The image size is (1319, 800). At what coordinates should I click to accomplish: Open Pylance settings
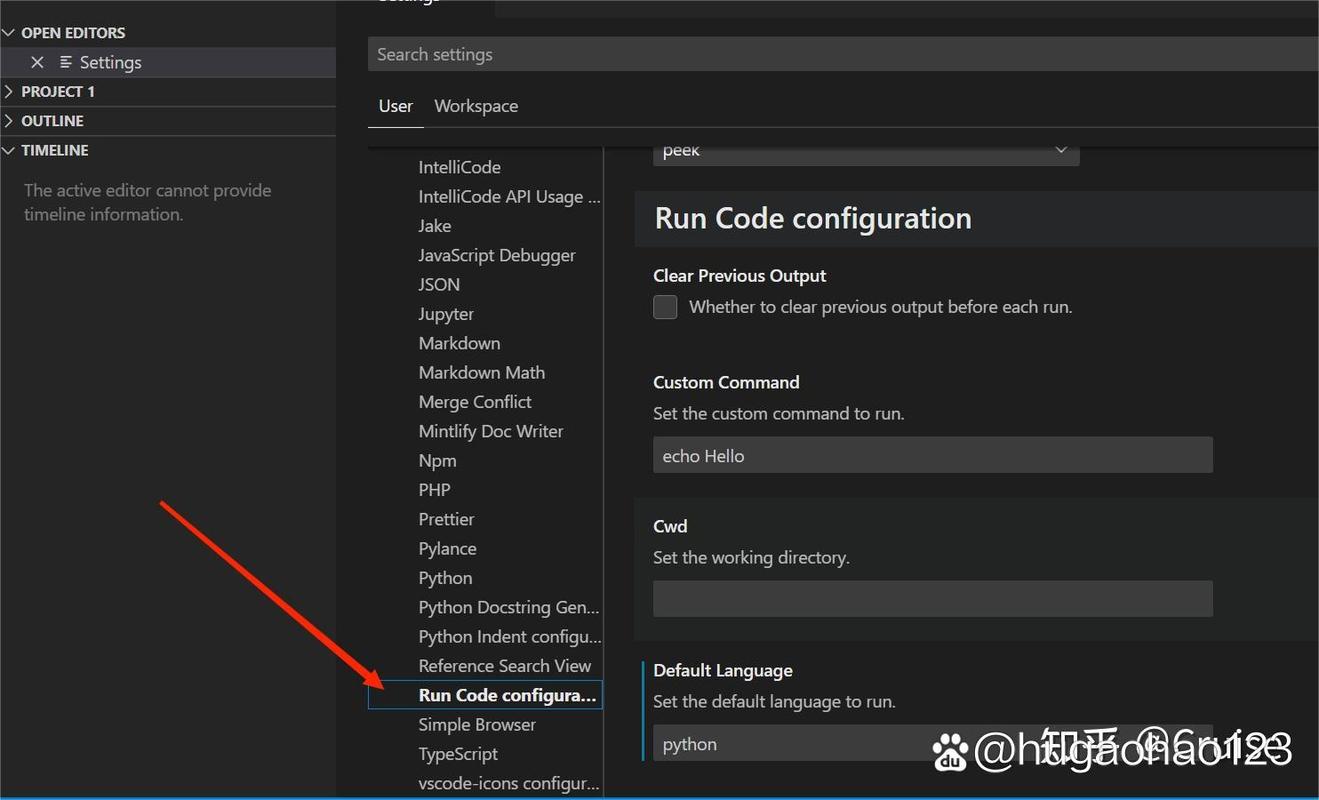point(447,549)
